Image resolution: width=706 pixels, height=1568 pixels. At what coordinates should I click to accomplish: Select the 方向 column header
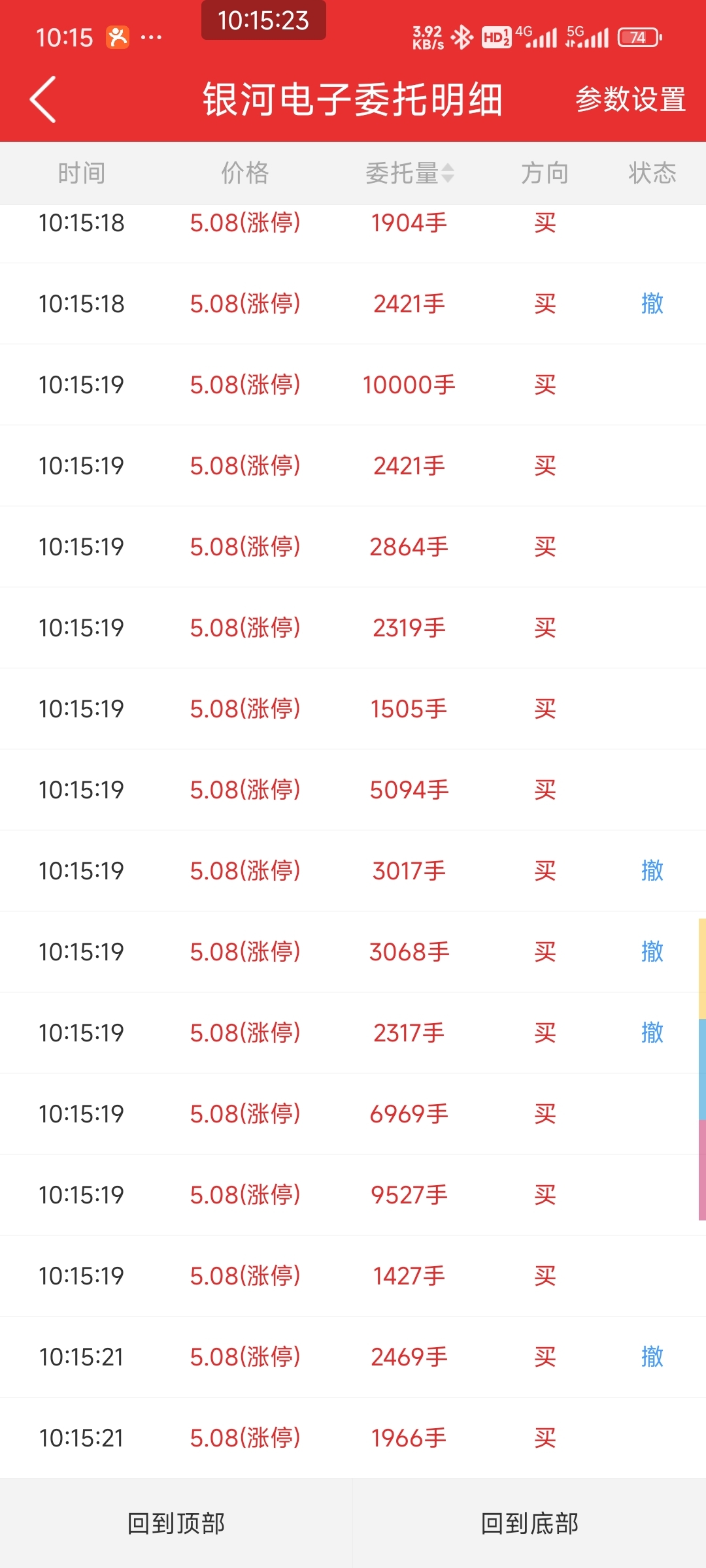[545, 173]
